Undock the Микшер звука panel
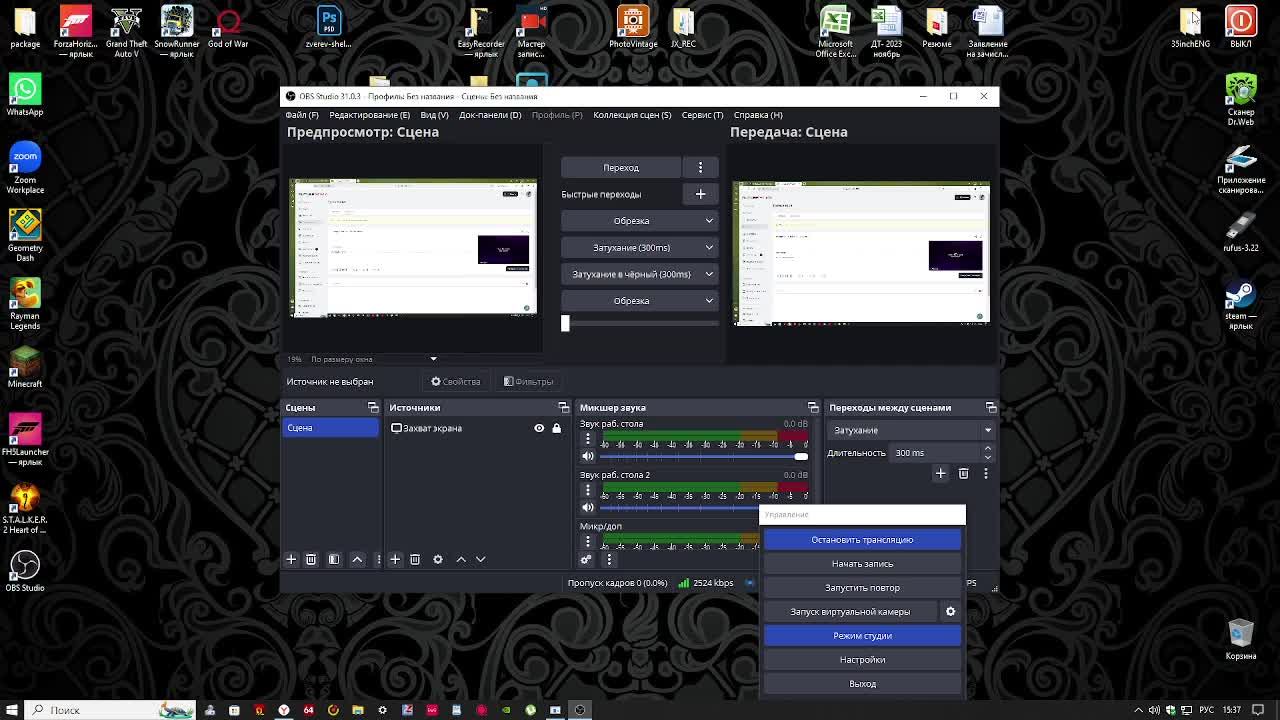The width and height of the screenshot is (1280, 720). (x=813, y=407)
